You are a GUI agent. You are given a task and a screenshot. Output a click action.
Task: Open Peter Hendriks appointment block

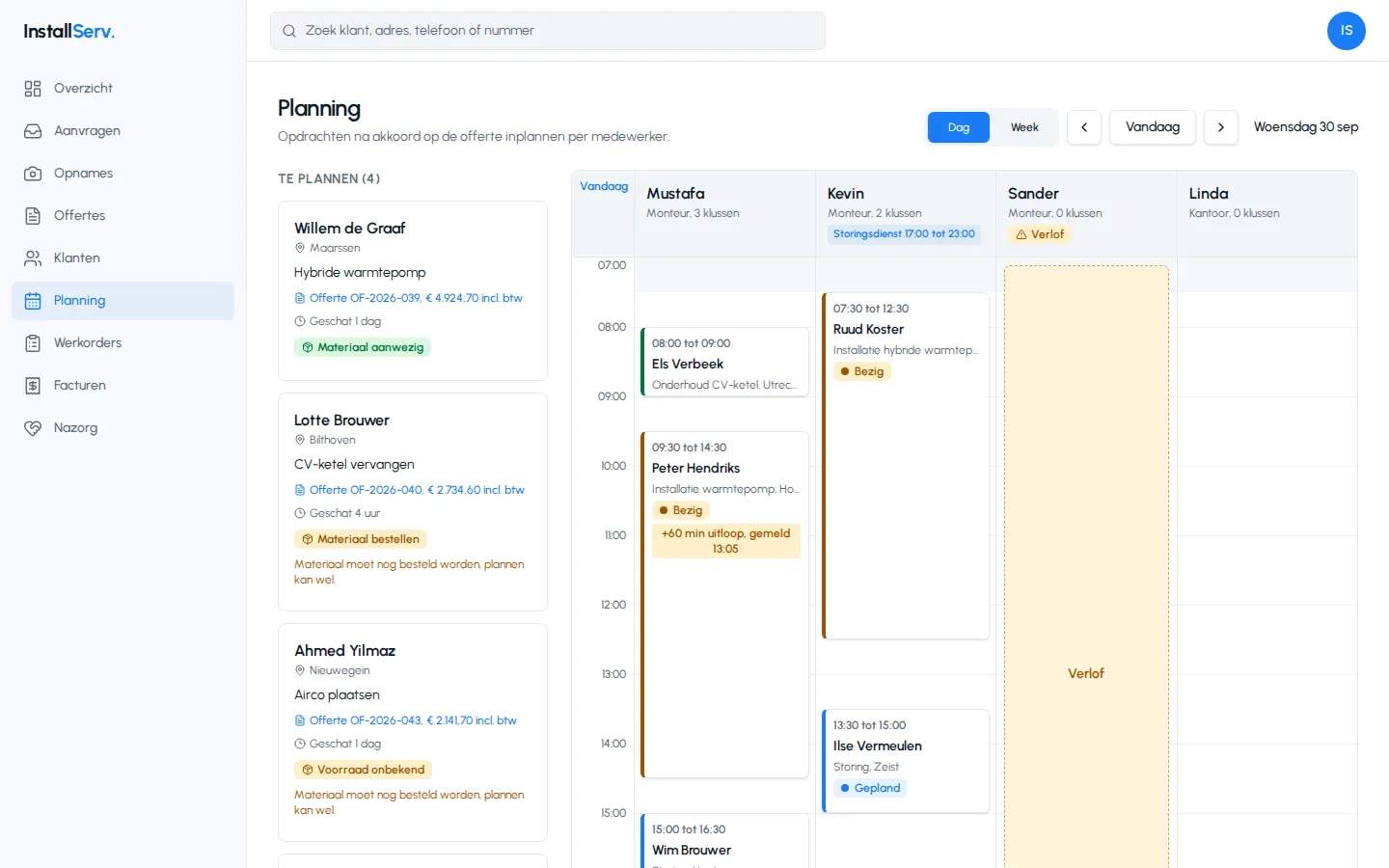724,605
